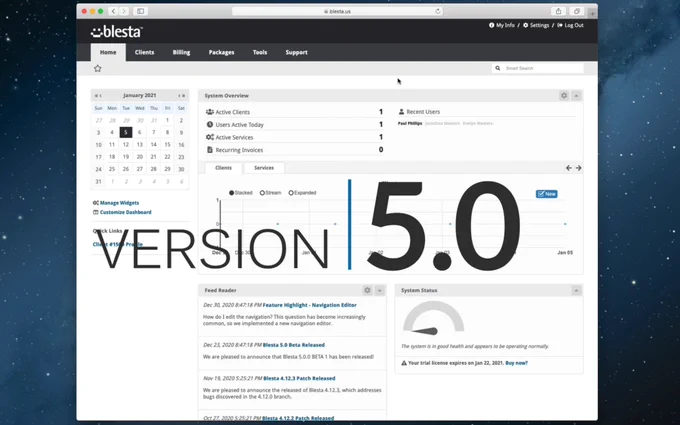The image size is (680, 425).
Task: Switch to the Services chart tab
Action: [264, 168]
